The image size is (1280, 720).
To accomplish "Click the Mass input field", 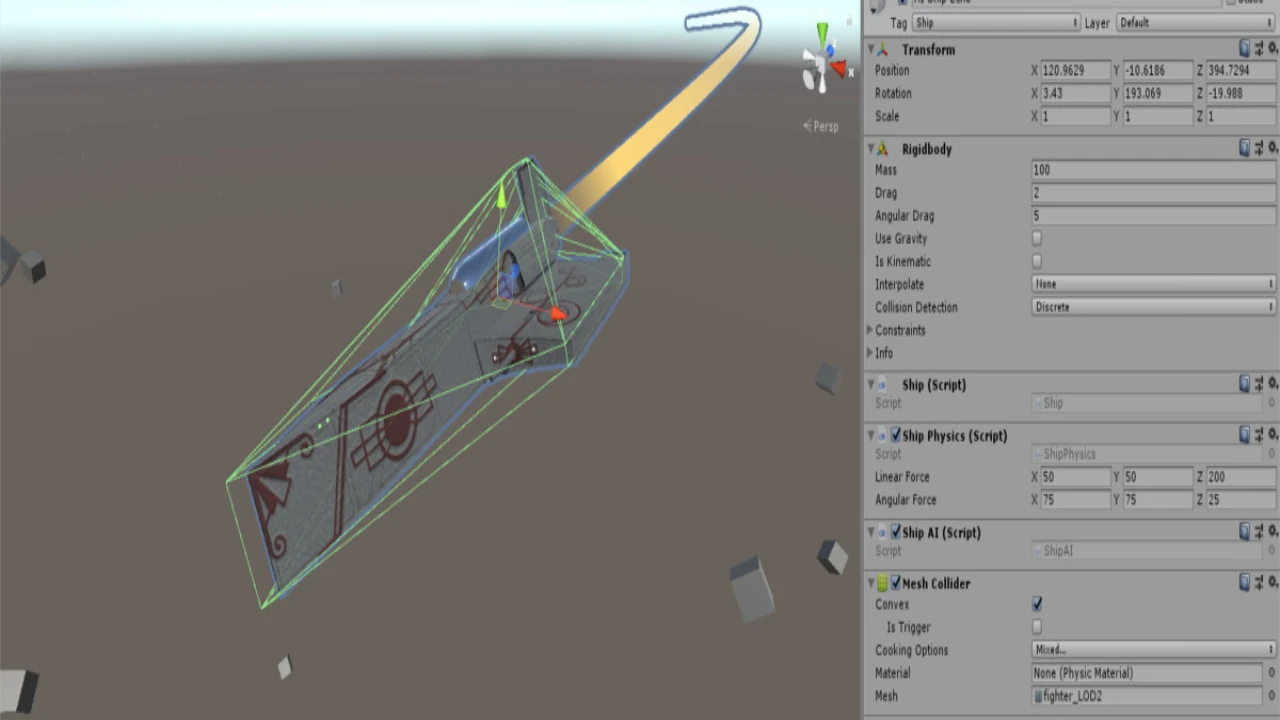I will tap(1153, 170).
